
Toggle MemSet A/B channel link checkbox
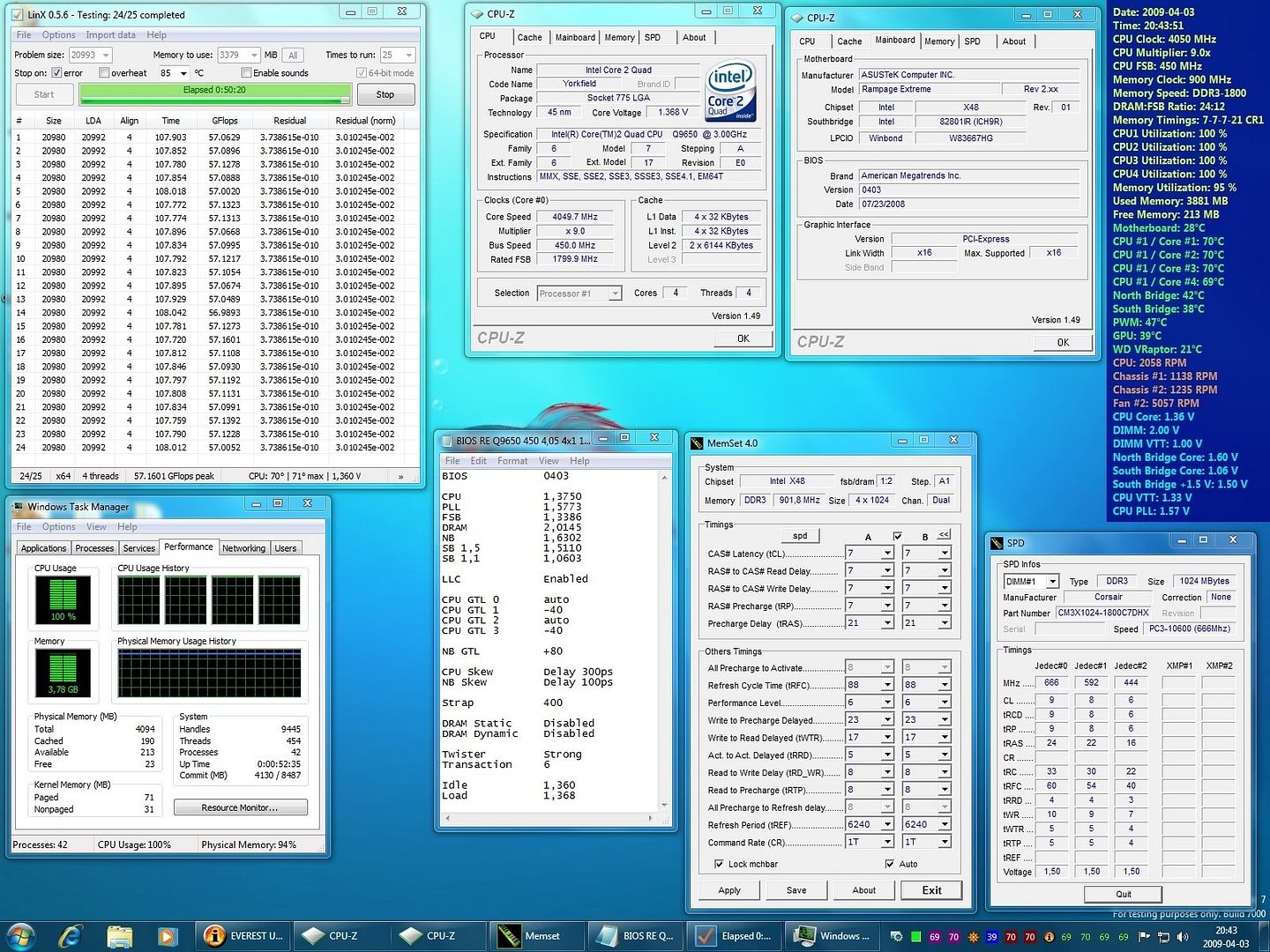(898, 536)
